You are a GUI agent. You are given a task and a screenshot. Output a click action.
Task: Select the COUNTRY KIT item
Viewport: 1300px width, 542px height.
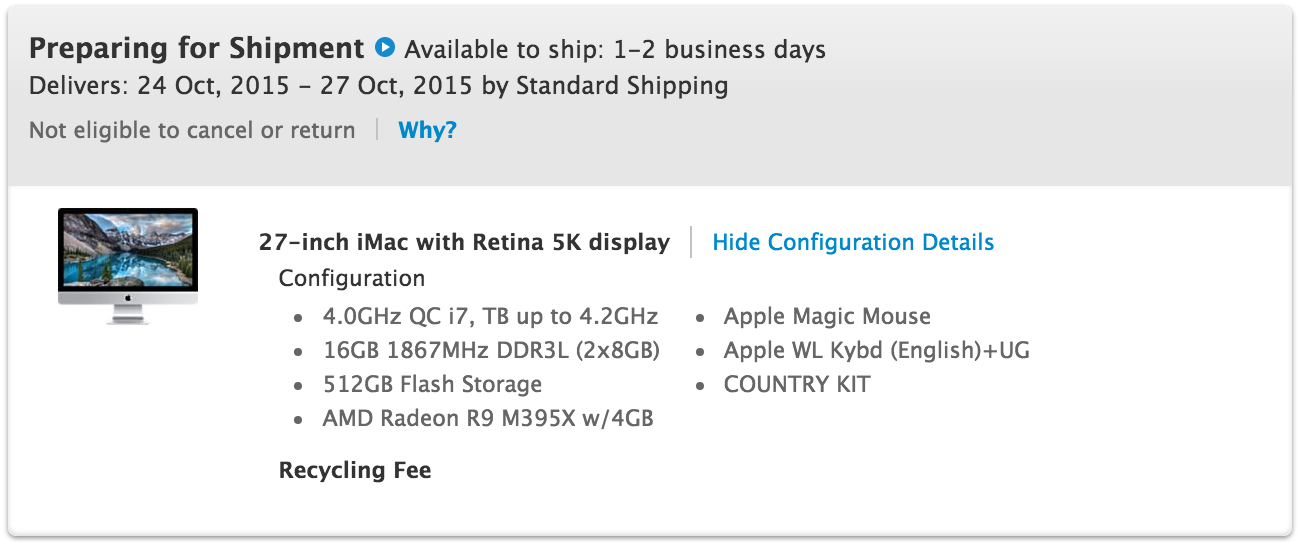797,385
